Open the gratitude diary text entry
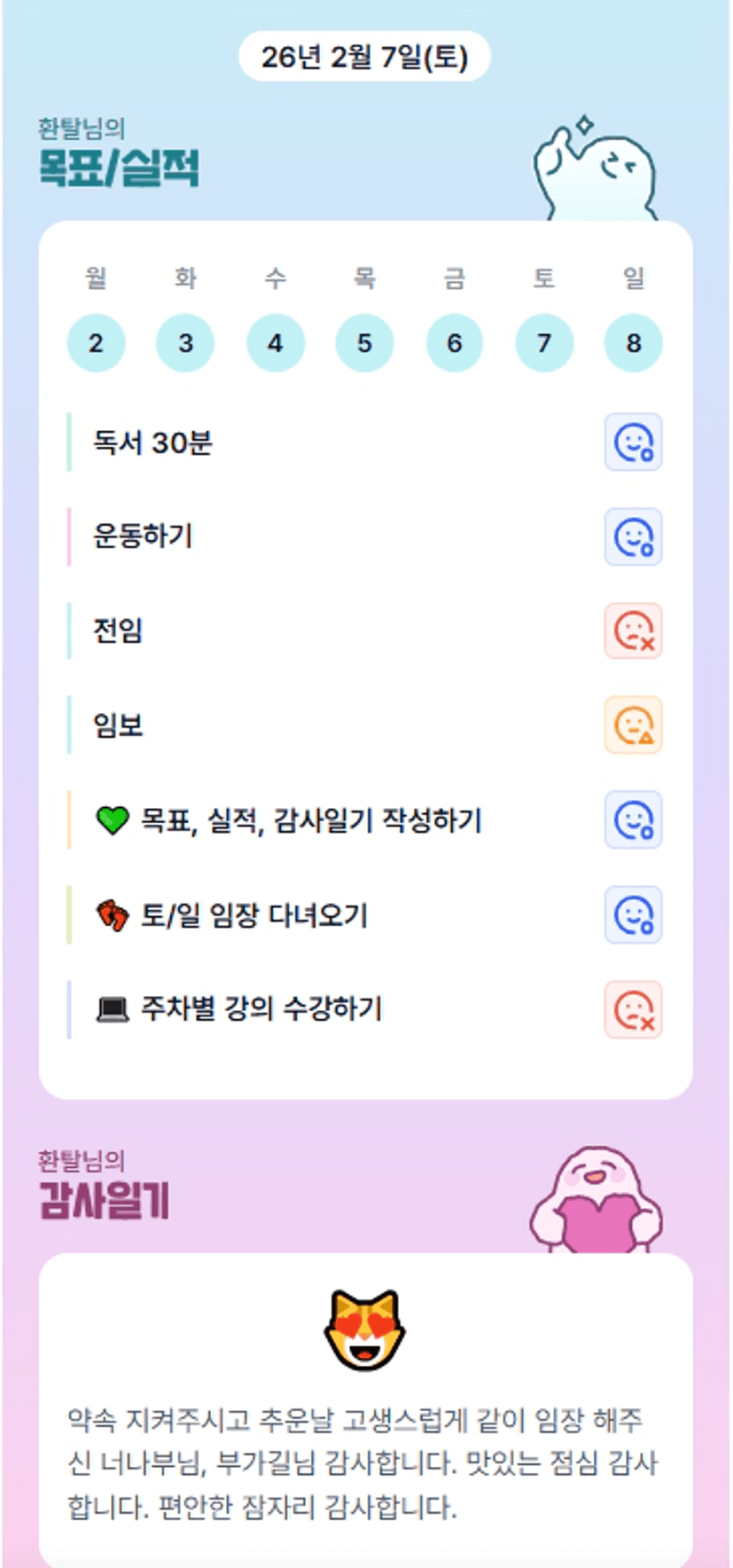The height and width of the screenshot is (1568, 733). pyautogui.click(x=364, y=1462)
